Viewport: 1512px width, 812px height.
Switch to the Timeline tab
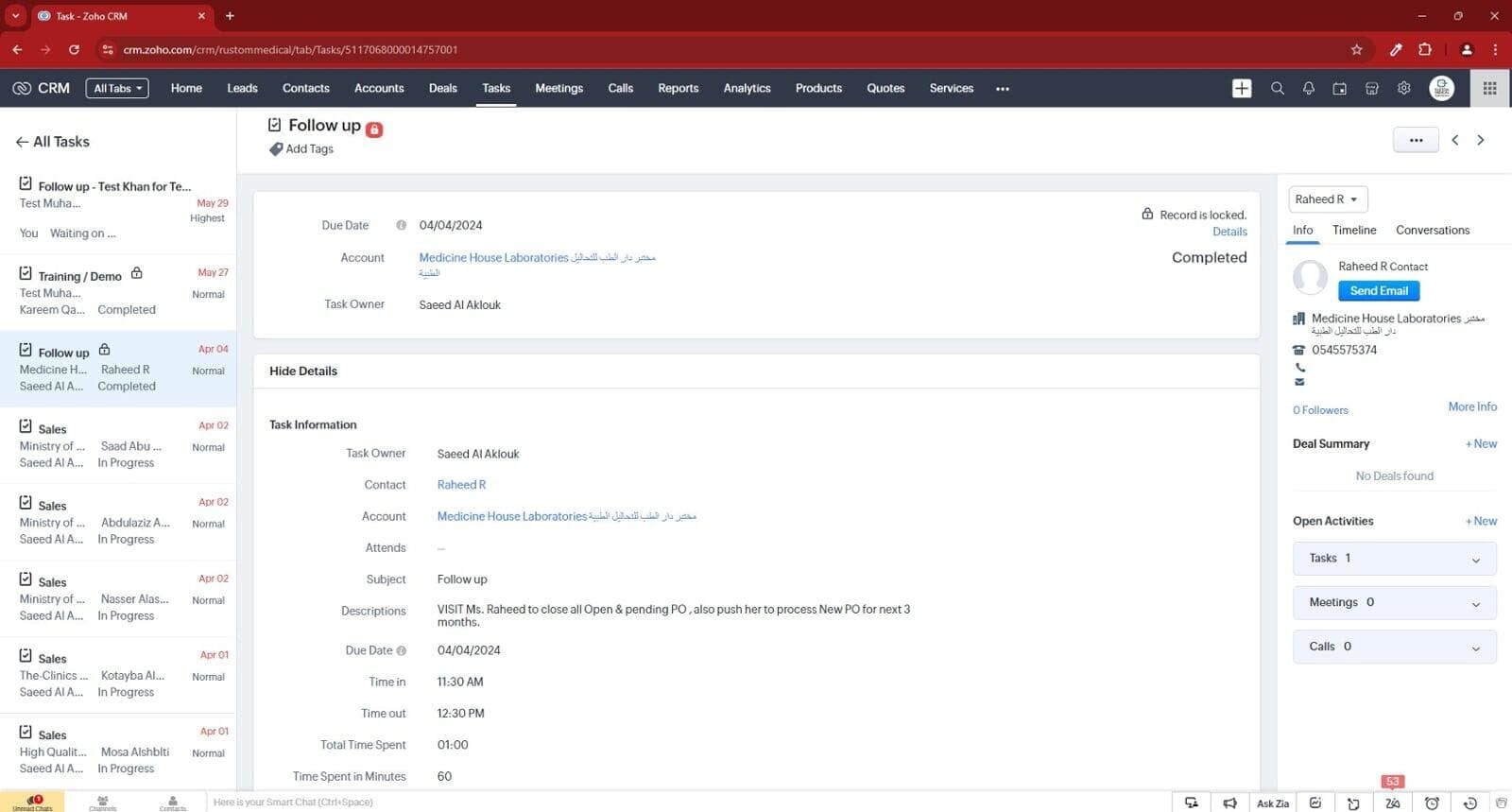click(x=1354, y=230)
